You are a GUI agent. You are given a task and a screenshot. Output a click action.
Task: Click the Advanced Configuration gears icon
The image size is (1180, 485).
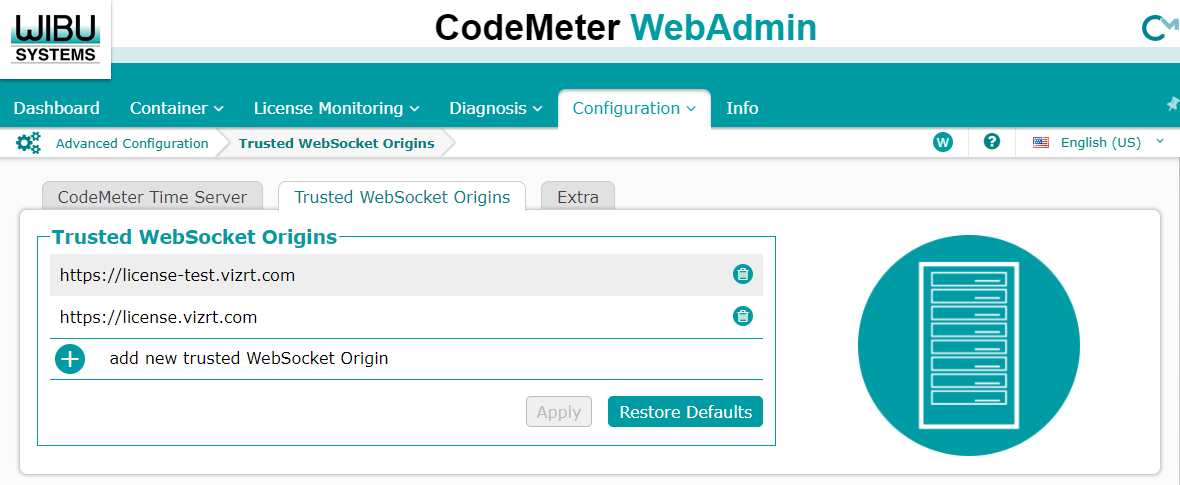point(29,143)
